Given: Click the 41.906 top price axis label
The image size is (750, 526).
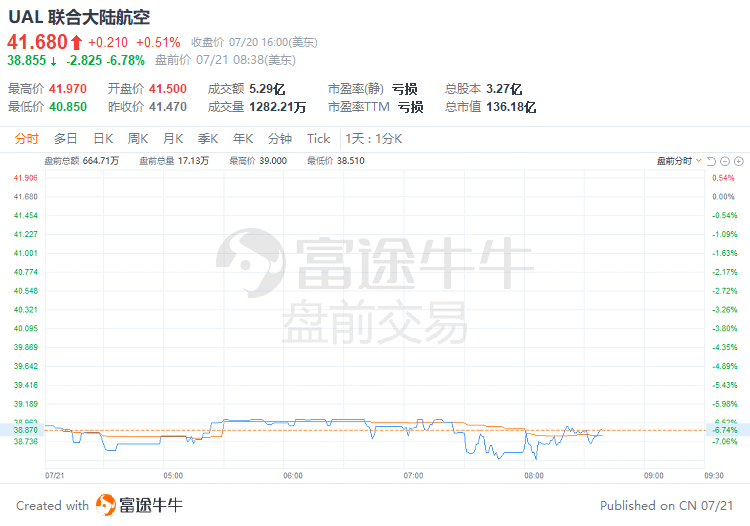Looking at the screenshot, I should (x=25, y=178).
